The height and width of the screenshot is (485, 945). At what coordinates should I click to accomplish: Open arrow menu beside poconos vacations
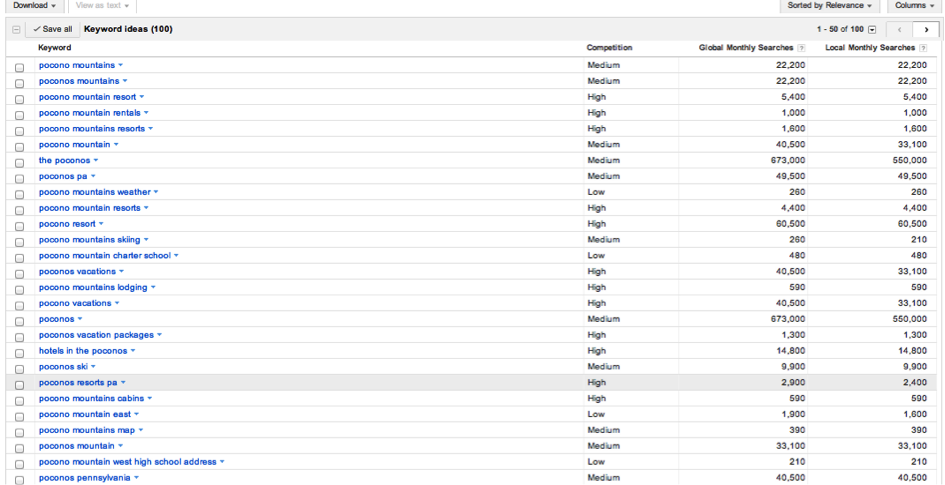121,272
